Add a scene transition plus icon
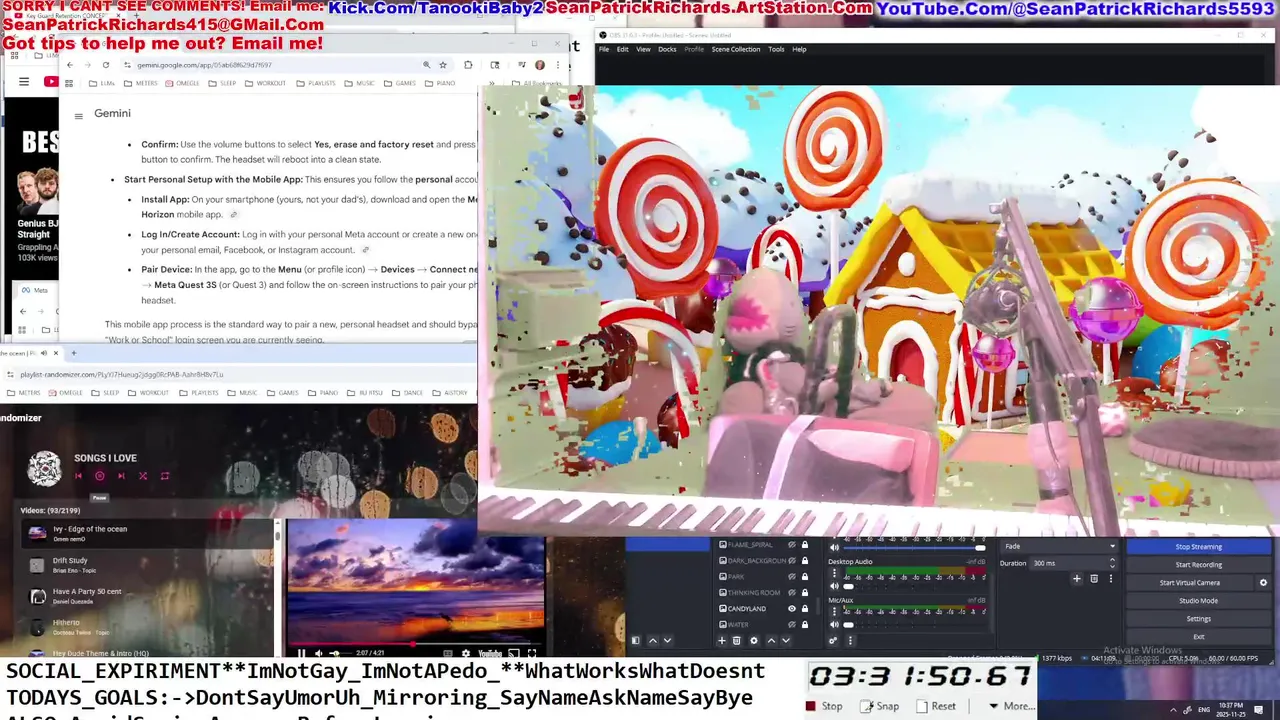 pyautogui.click(x=1077, y=579)
